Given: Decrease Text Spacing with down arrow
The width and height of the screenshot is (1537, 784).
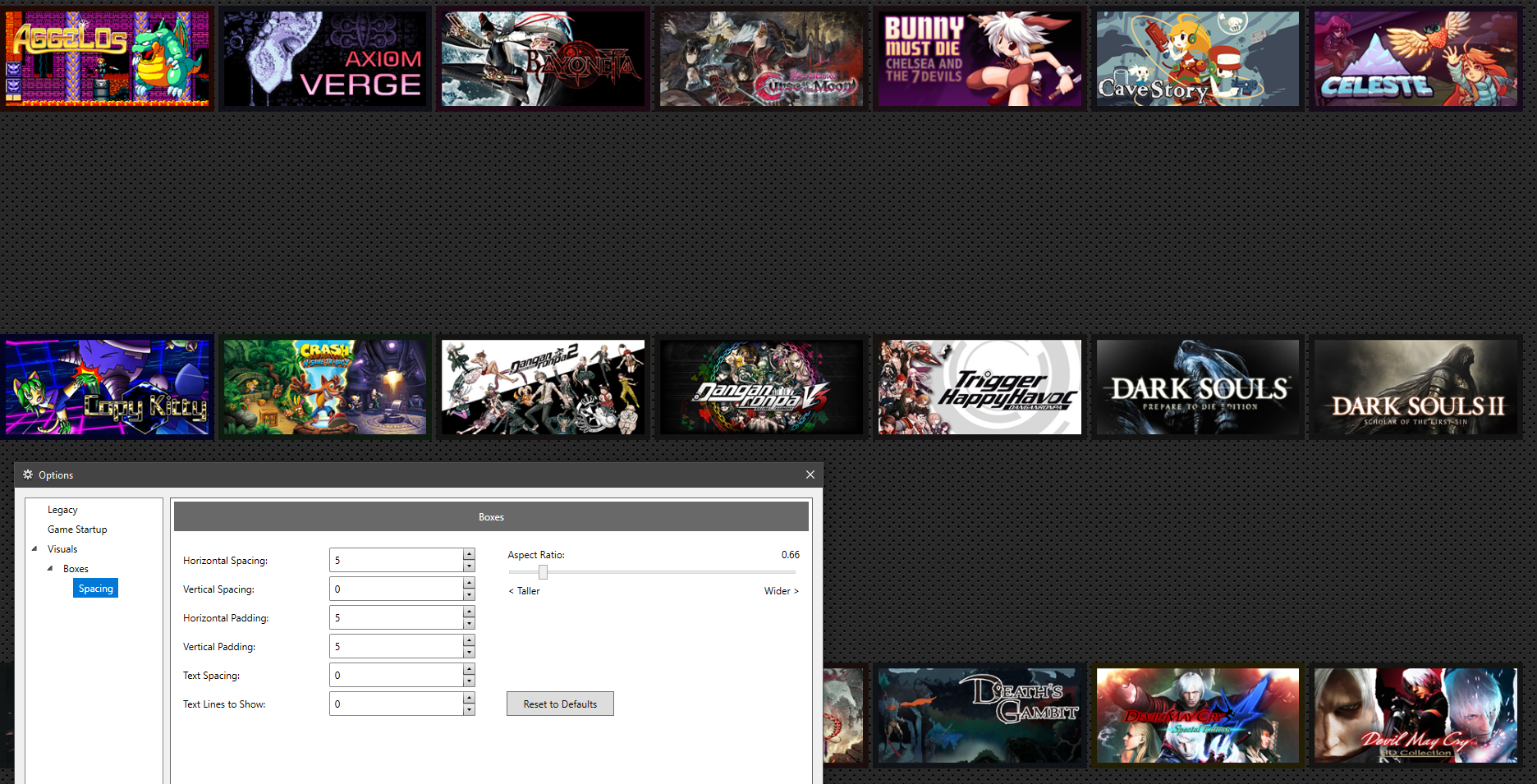Looking at the screenshot, I should point(469,681).
